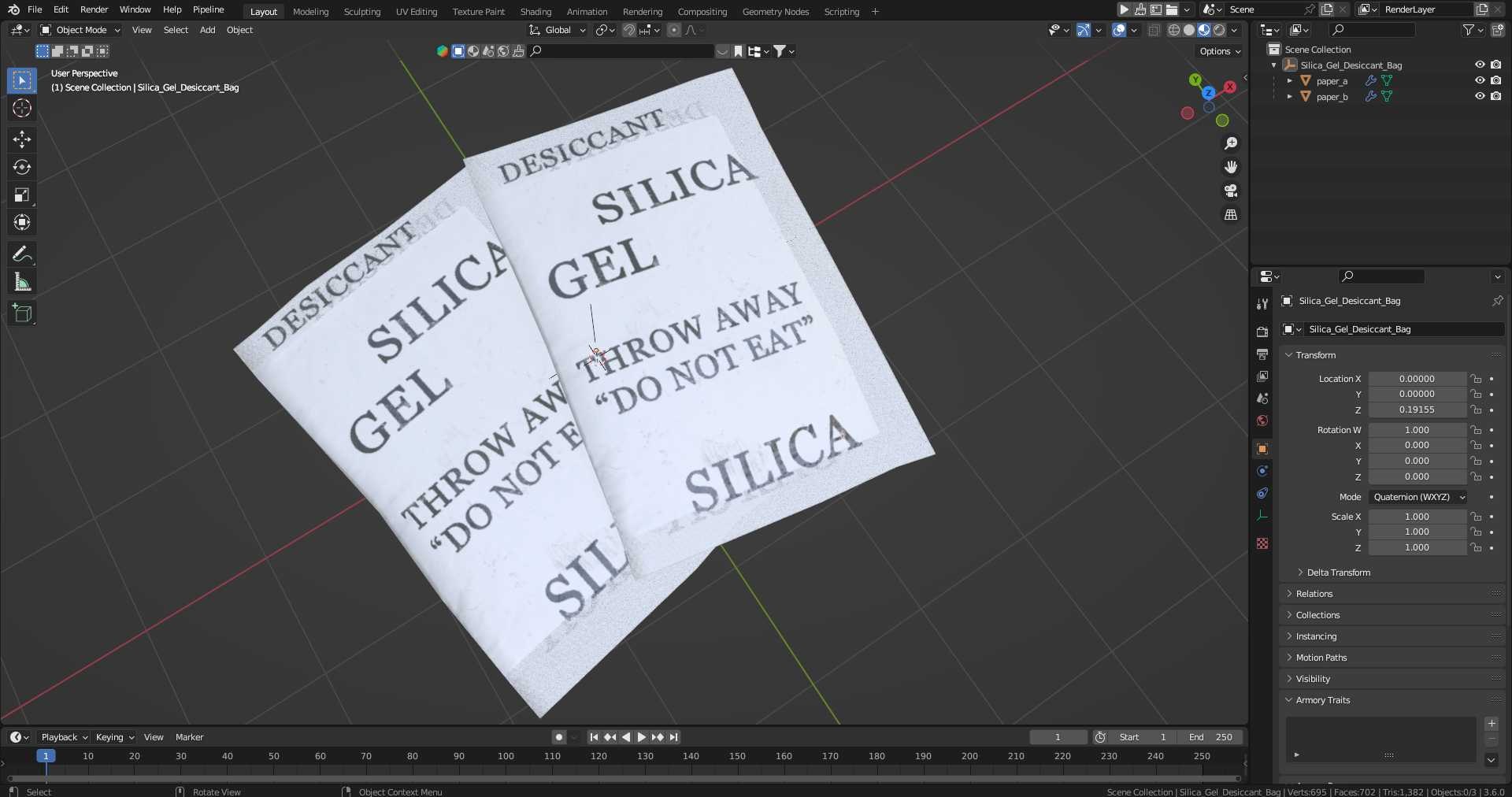Play the animation forward
Image resolution: width=1512 pixels, height=797 pixels.
[641, 737]
